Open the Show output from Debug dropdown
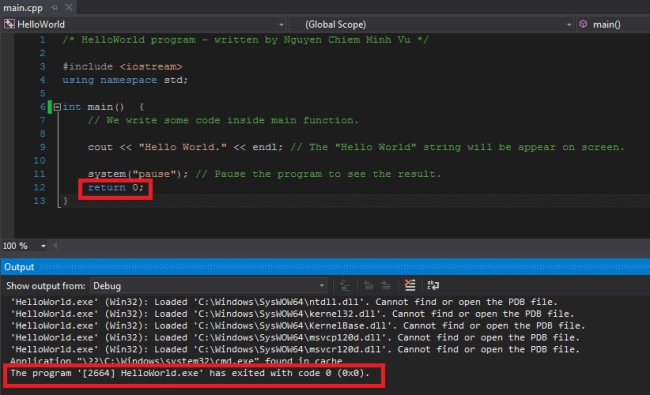Image resolution: width=650 pixels, height=395 pixels. [208, 286]
